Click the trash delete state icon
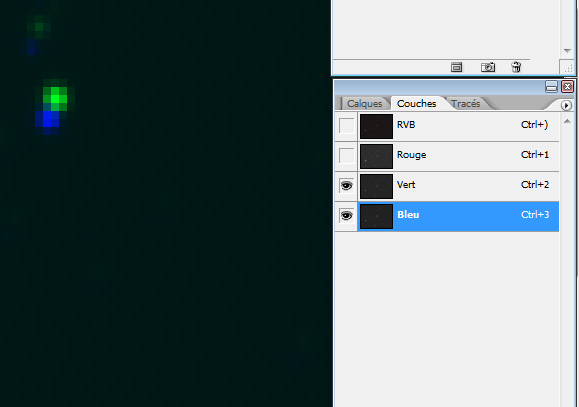 pos(516,67)
